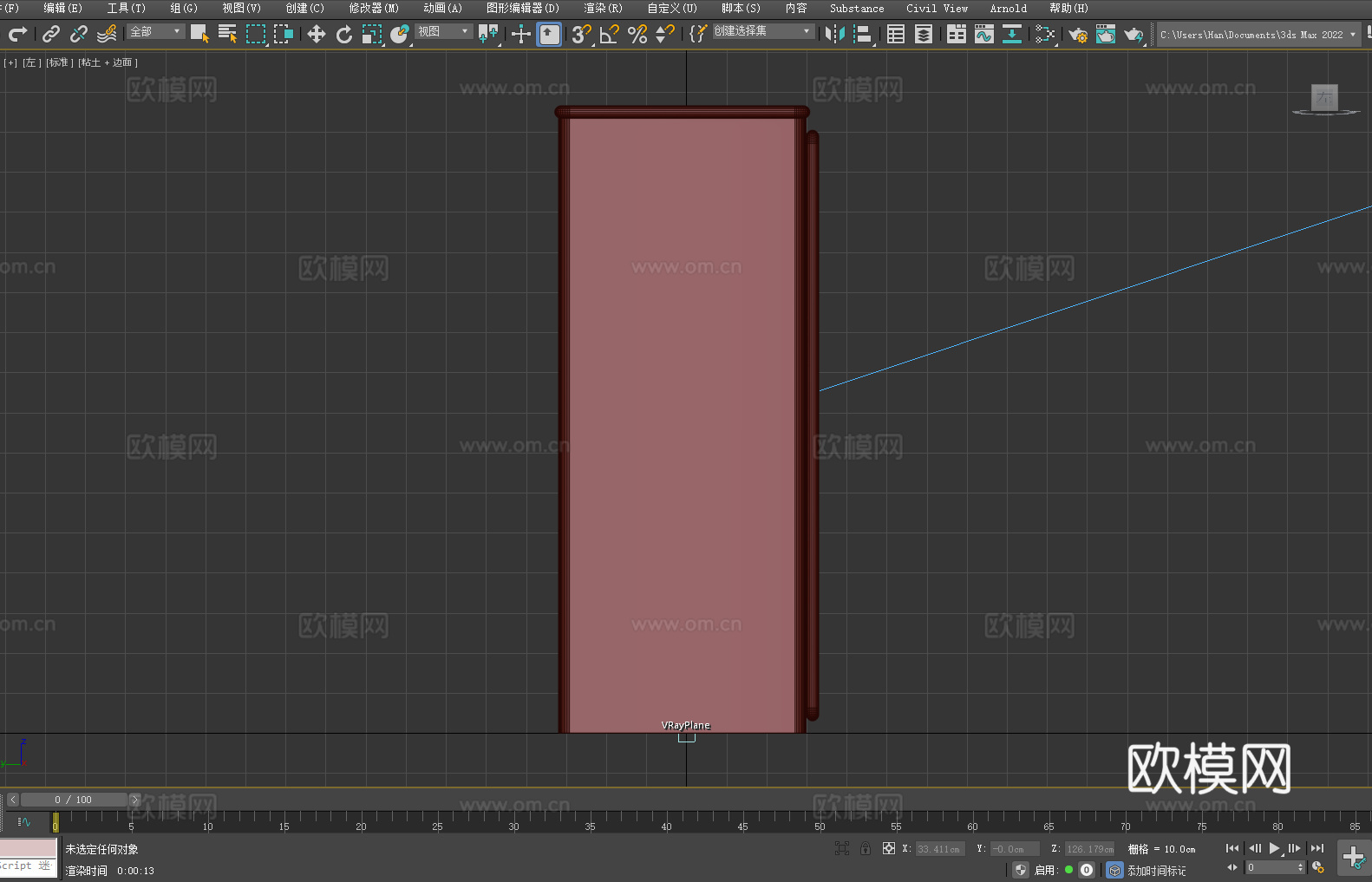
Task: Open the 编辑(E) menu
Action: click(62, 8)
